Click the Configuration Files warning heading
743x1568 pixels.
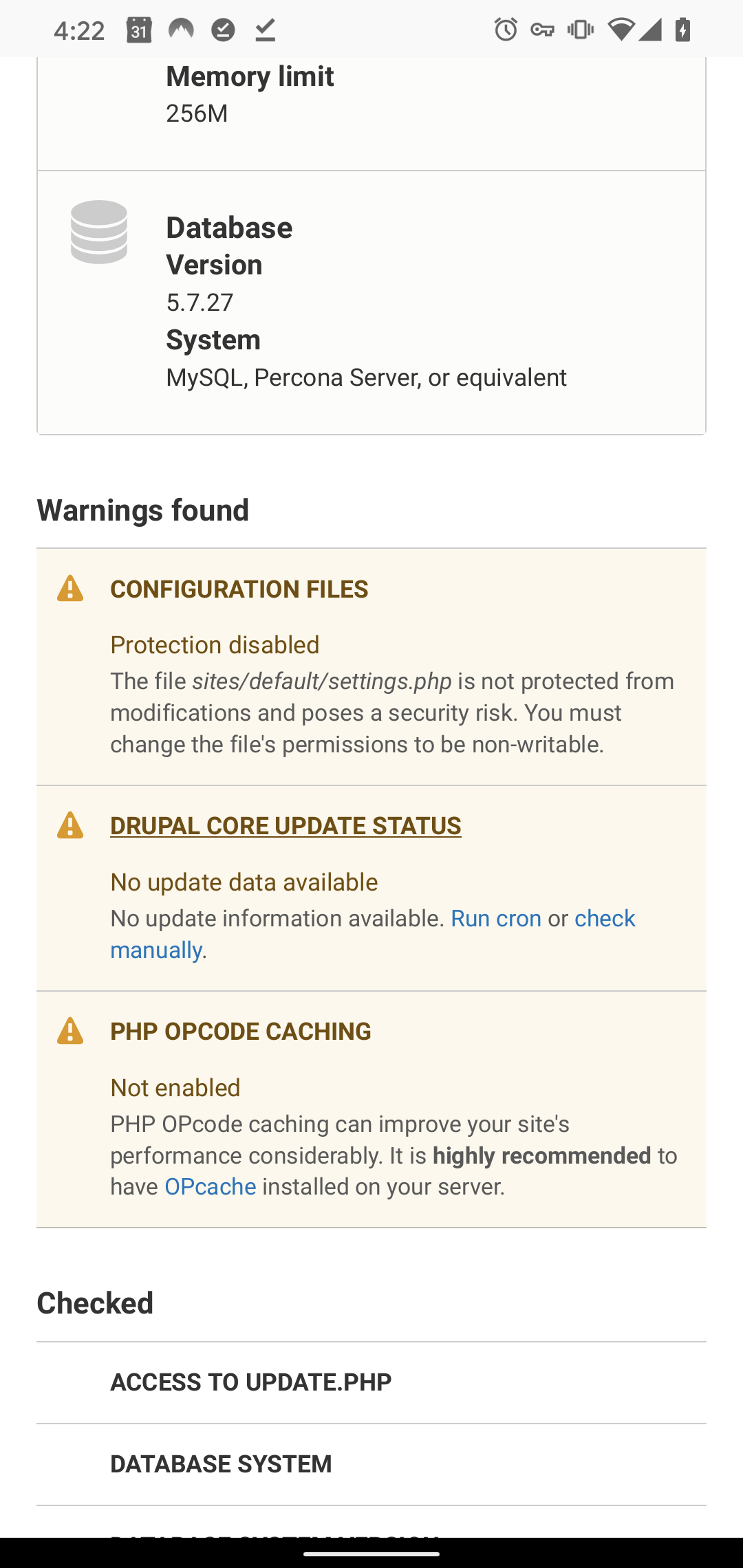click(x=239, y=589)
